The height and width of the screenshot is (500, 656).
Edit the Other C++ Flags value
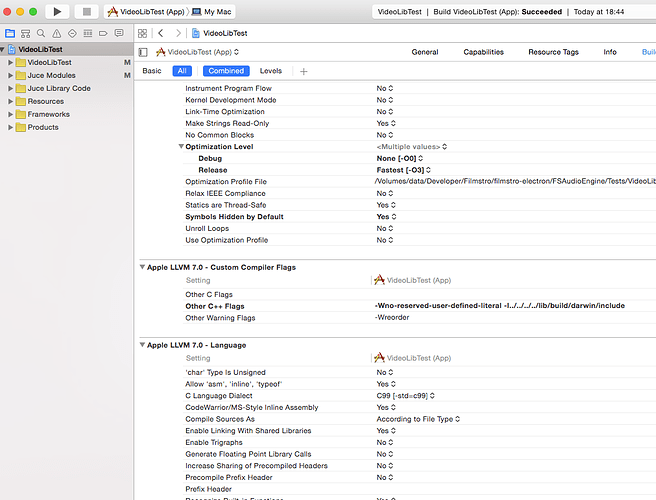pos(500,306)
